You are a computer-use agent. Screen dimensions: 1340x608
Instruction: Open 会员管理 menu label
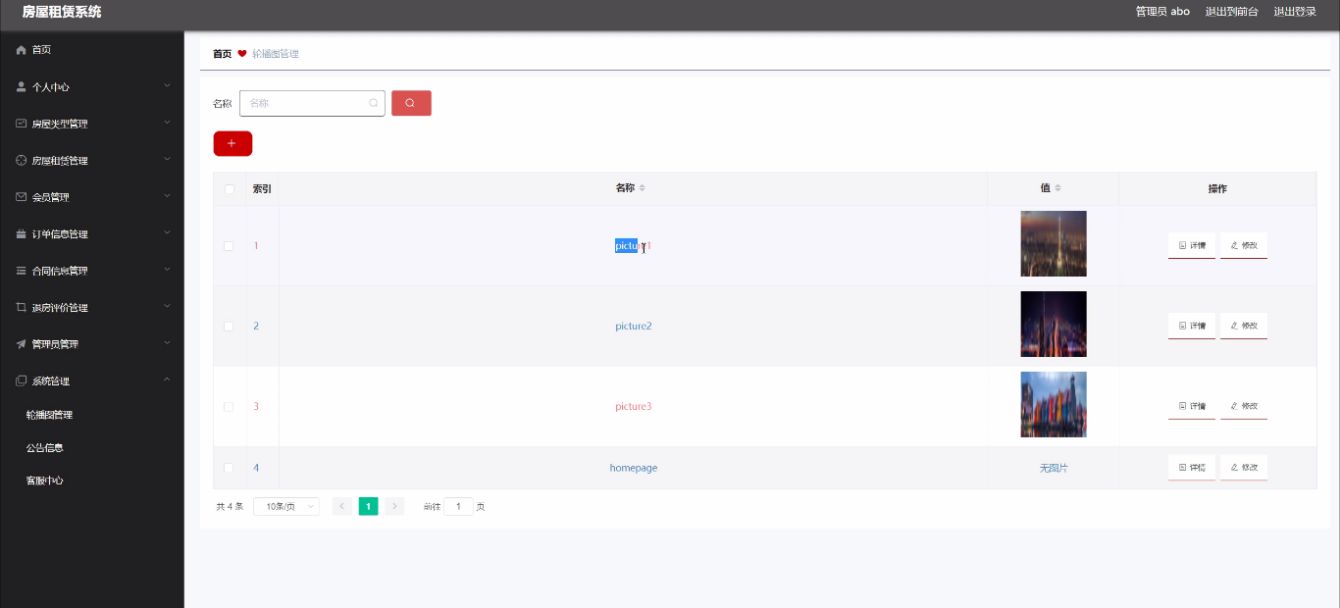51,197
